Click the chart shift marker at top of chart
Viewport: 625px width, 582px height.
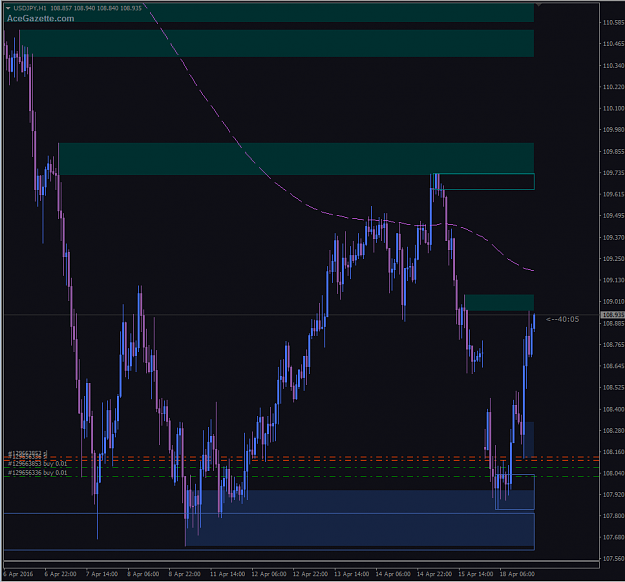[539, 4]
